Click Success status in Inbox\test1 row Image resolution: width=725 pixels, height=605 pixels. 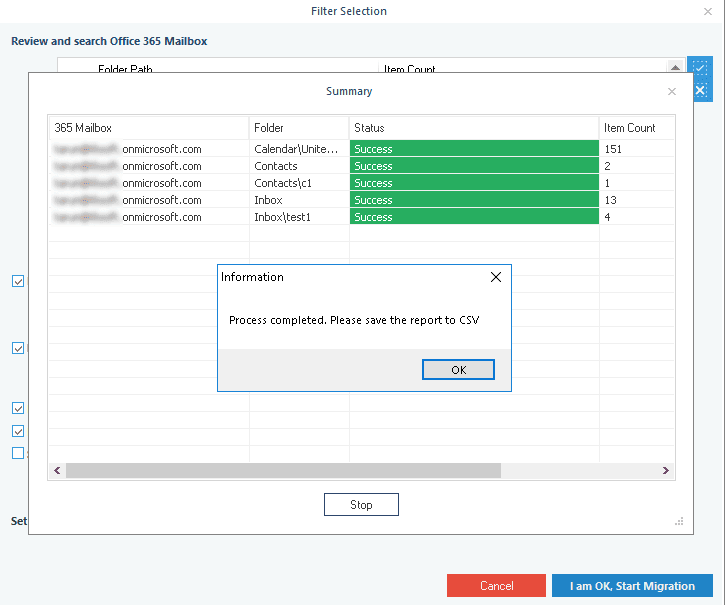pyautogui.click(x=474, y=217)
